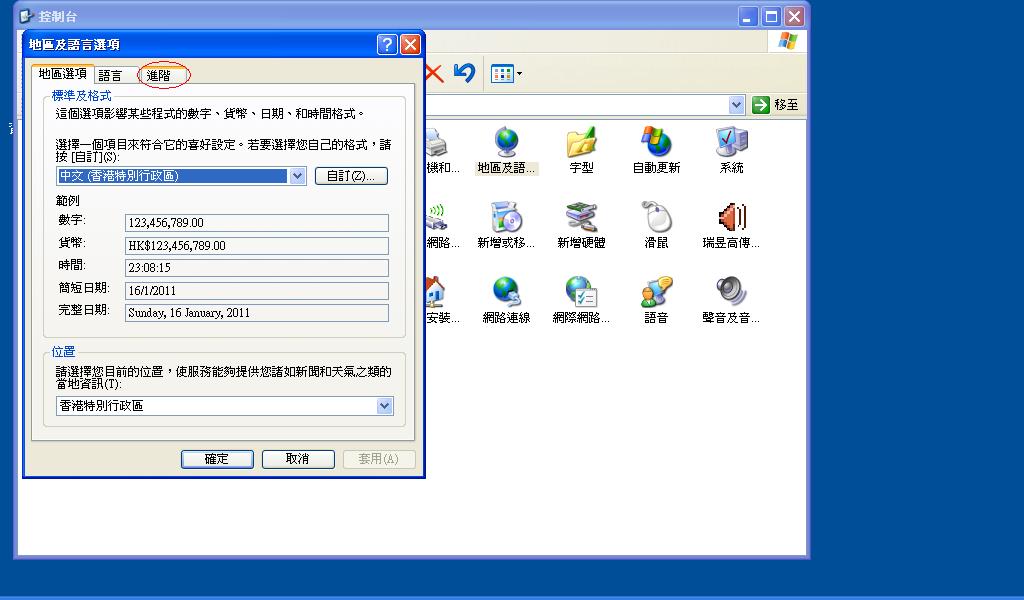This screenshot has width=1024, height=600.
Task: Minimize the 控制台 window
Action: (748, 16)
